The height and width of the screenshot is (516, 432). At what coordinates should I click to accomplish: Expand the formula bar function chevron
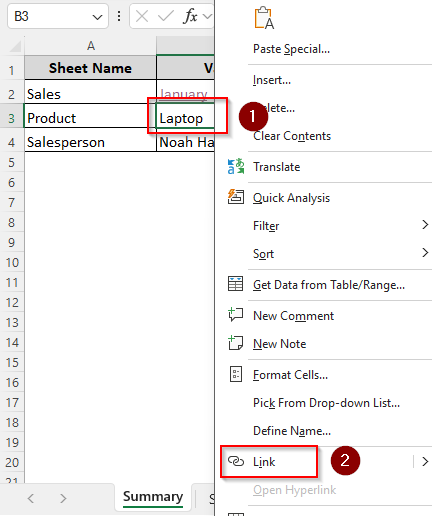click(207, 16)
